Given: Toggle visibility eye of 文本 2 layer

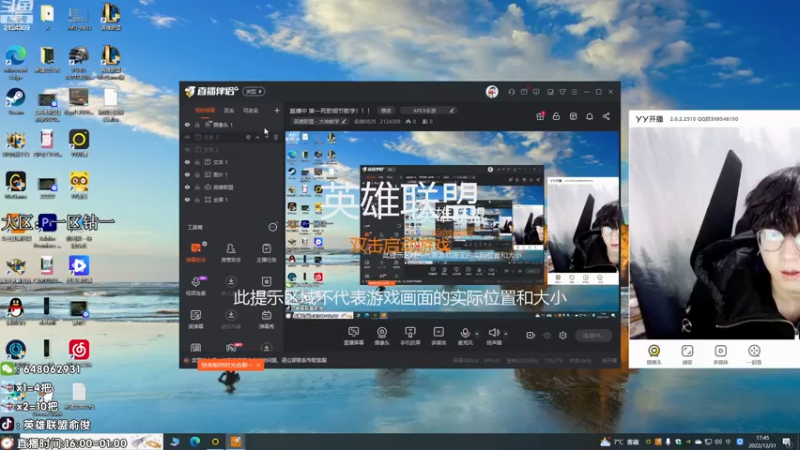Looking at the screenshot, I should point(187,150).
